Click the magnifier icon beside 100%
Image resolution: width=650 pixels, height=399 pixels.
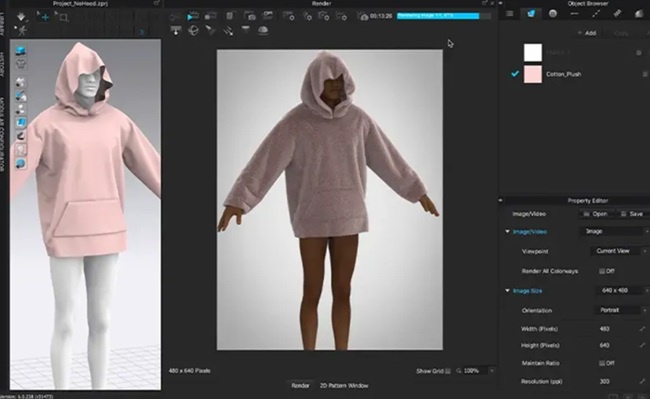tap(458, 371)
